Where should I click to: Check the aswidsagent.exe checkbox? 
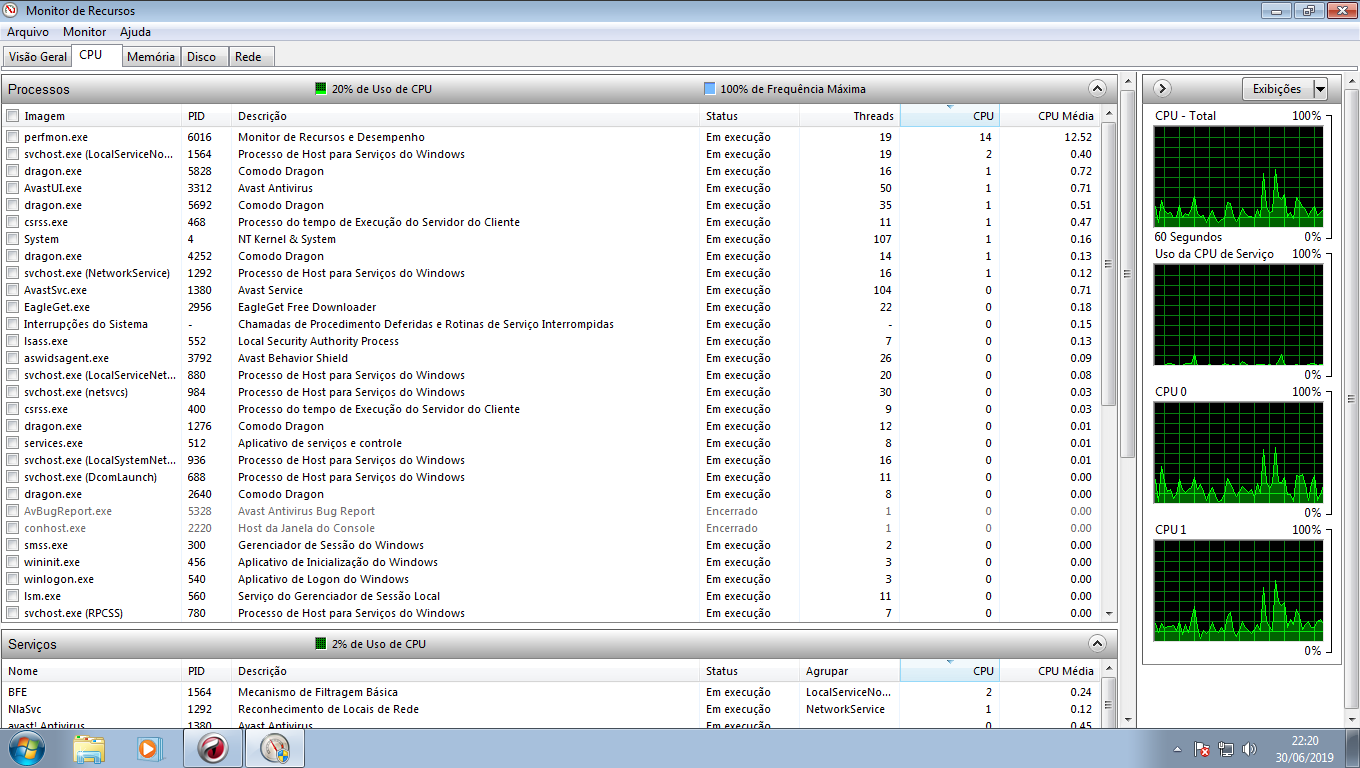click(12, 358)
